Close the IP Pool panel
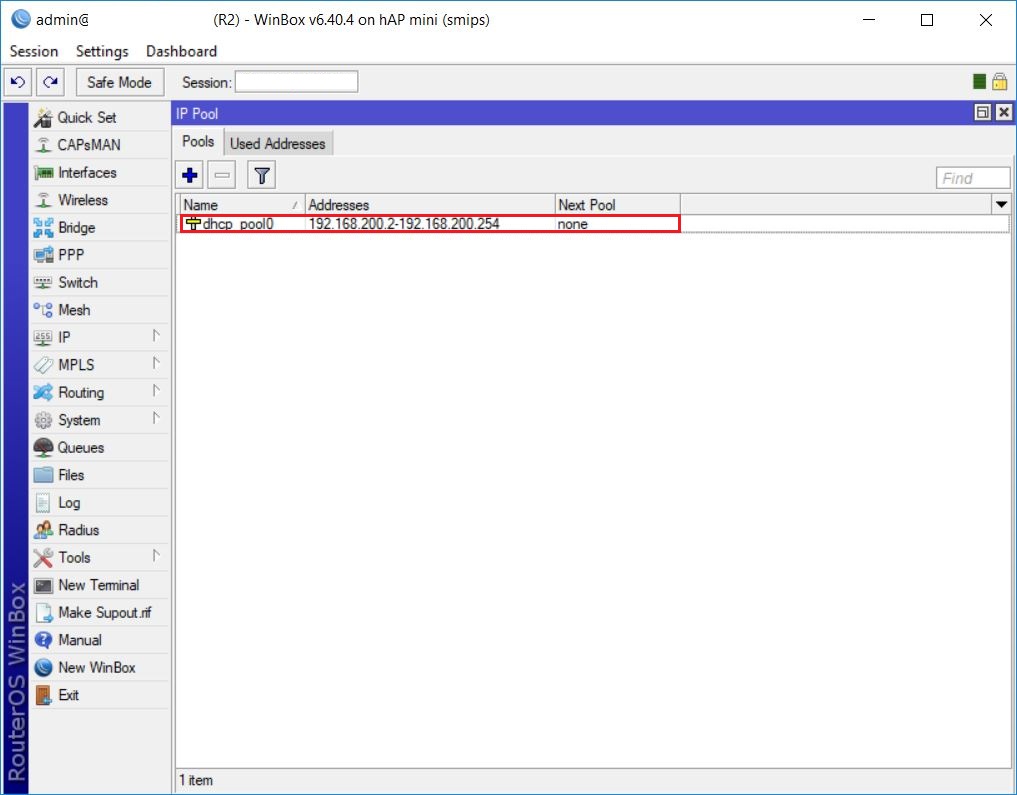The image size is (1017, 795). point(1003,112)
